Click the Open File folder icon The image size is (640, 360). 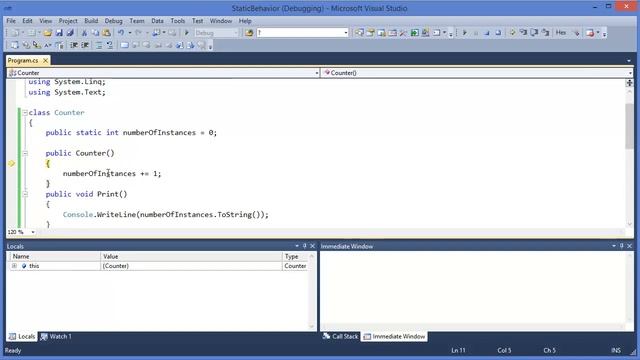click(x=48, y=33)
